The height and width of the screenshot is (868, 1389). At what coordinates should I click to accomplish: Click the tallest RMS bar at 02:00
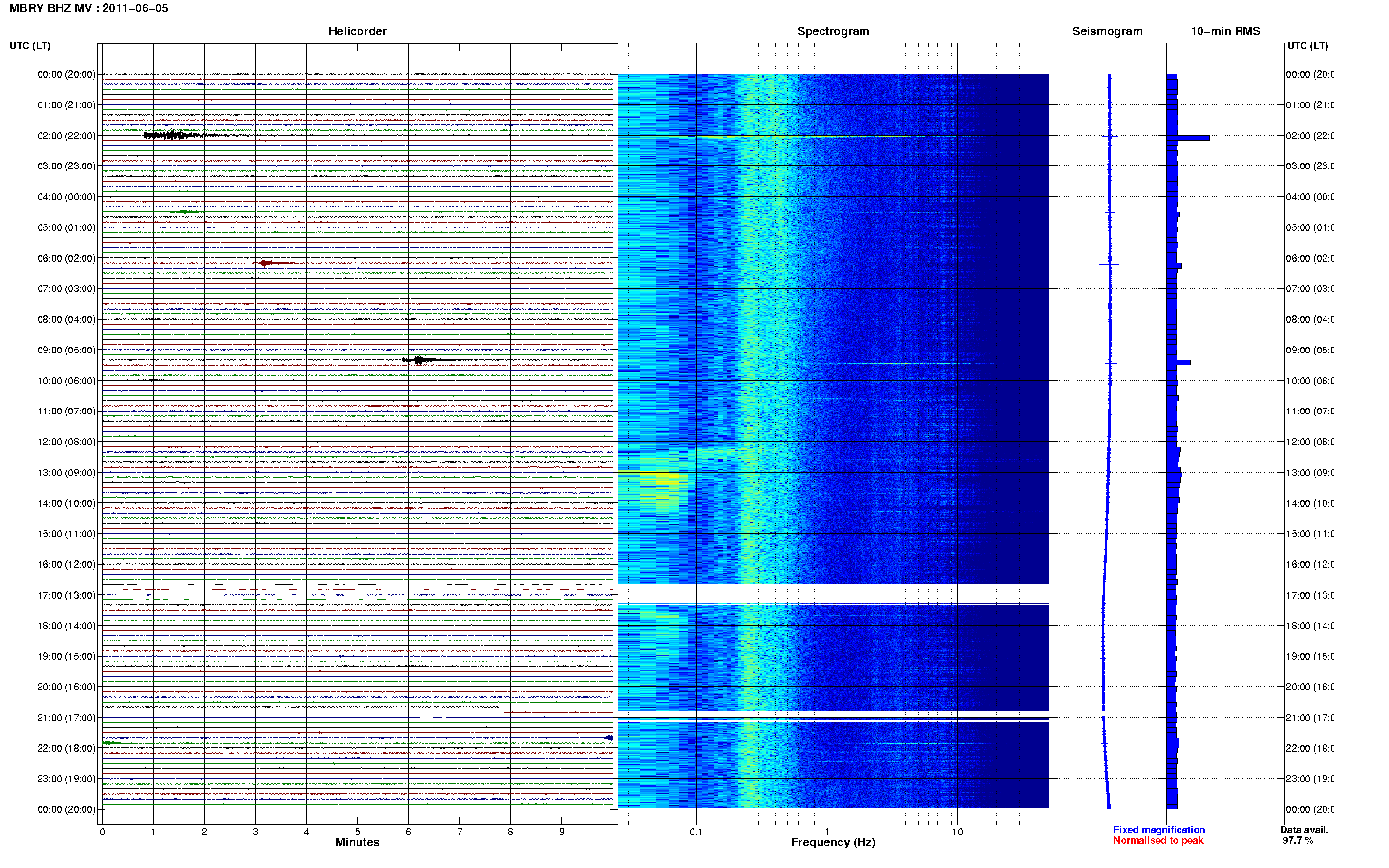[1188, 138]
